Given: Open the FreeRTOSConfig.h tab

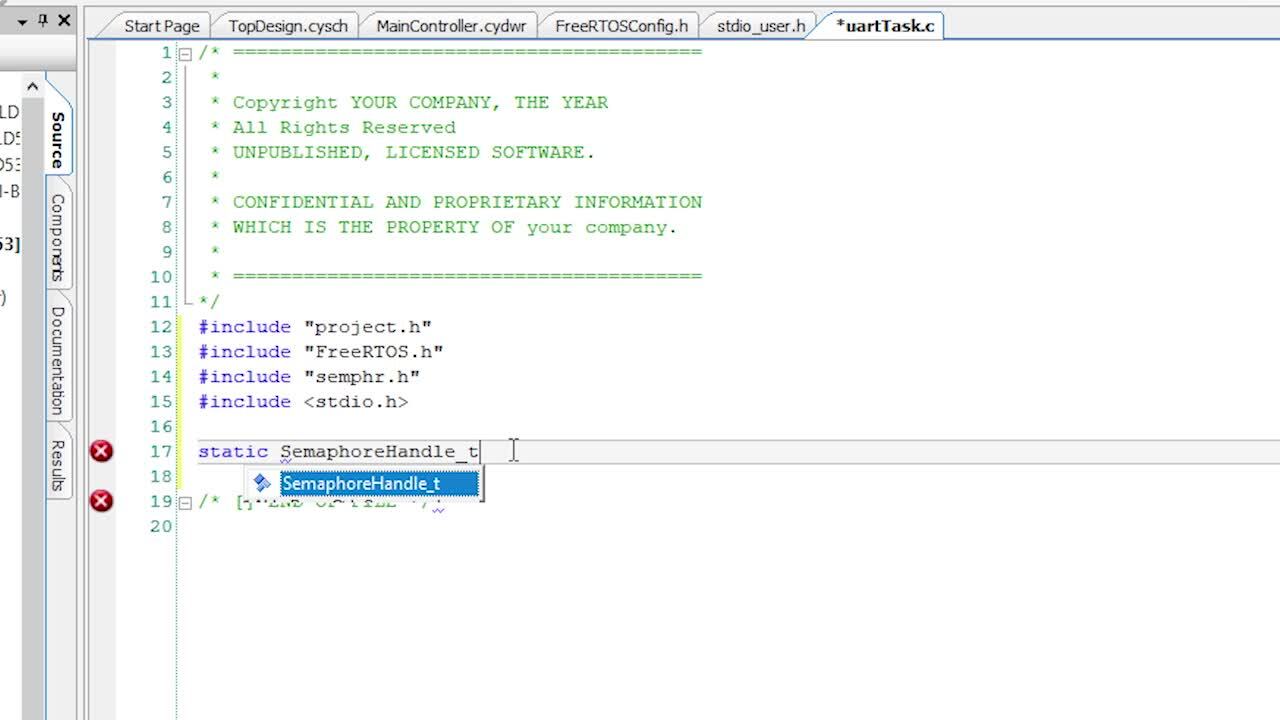Looking at the screenshot, I should click(x=621, y=26).
